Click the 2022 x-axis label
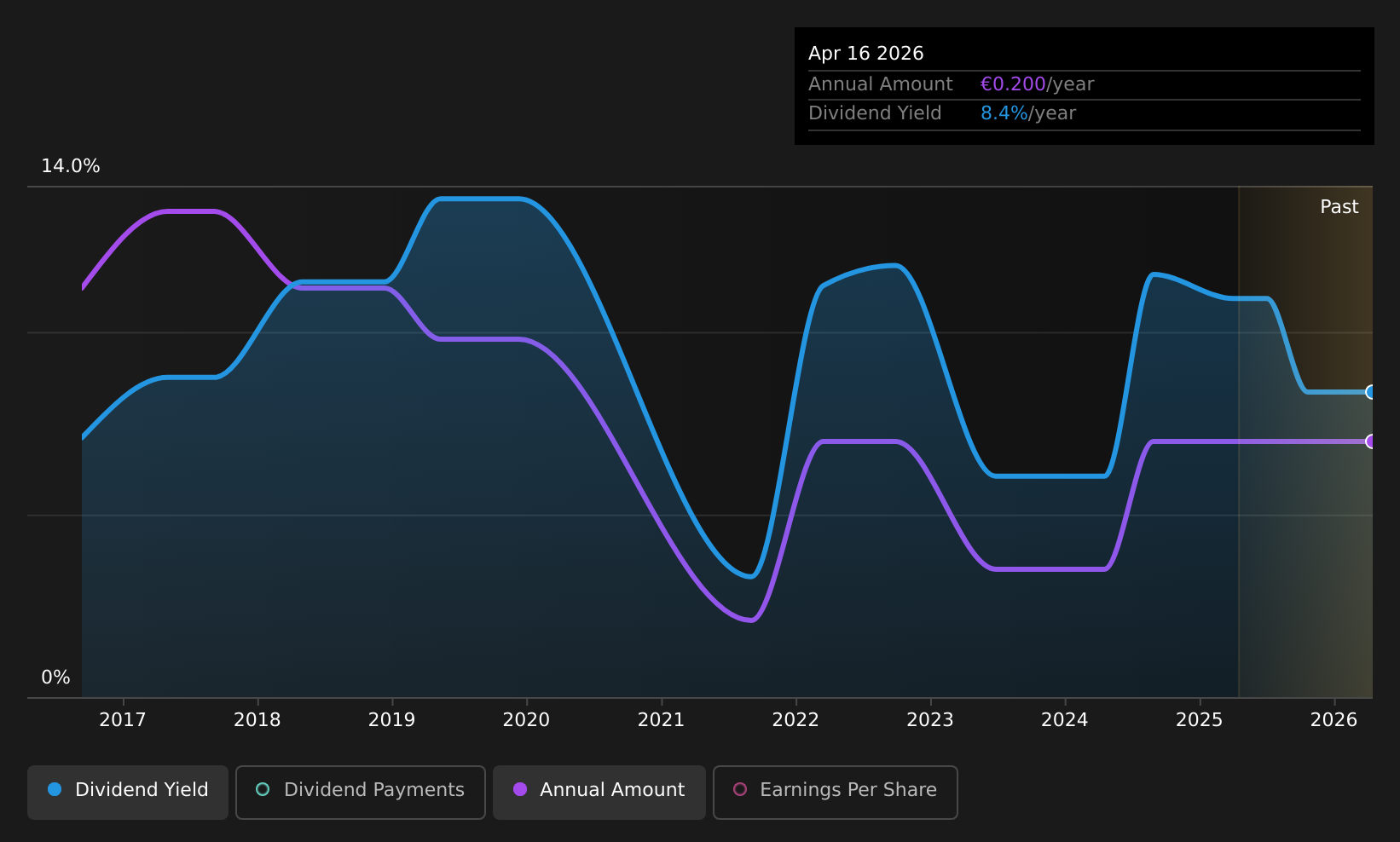 (x=795, y=720)
